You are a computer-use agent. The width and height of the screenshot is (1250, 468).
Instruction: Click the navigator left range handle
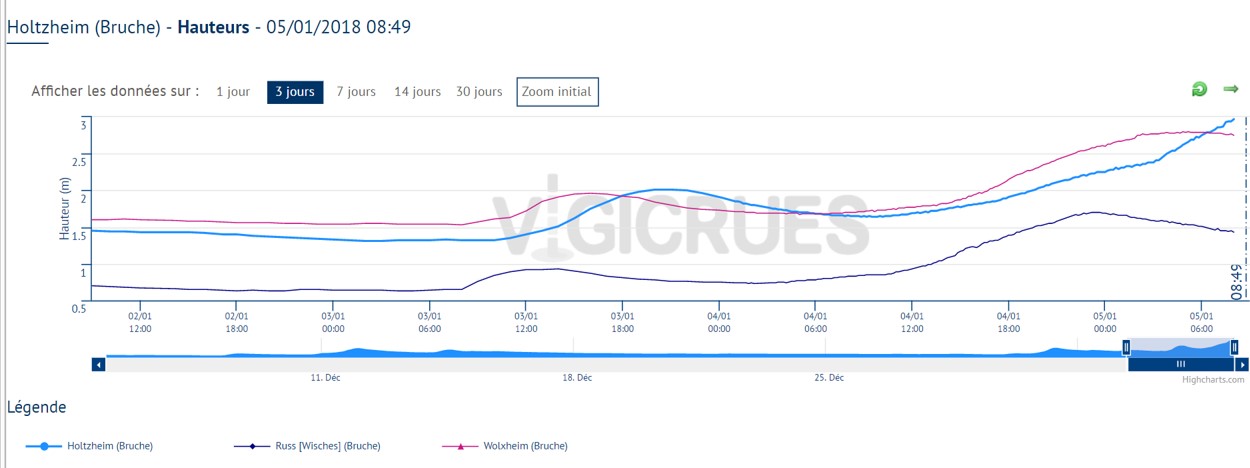click(x=1127, y=347)
